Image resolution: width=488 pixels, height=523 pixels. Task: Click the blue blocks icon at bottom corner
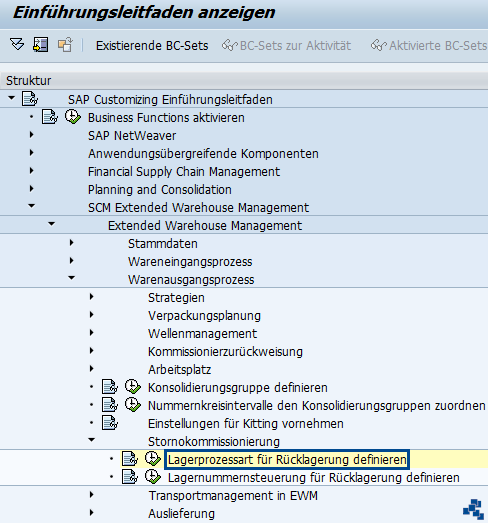pos(473,509)
